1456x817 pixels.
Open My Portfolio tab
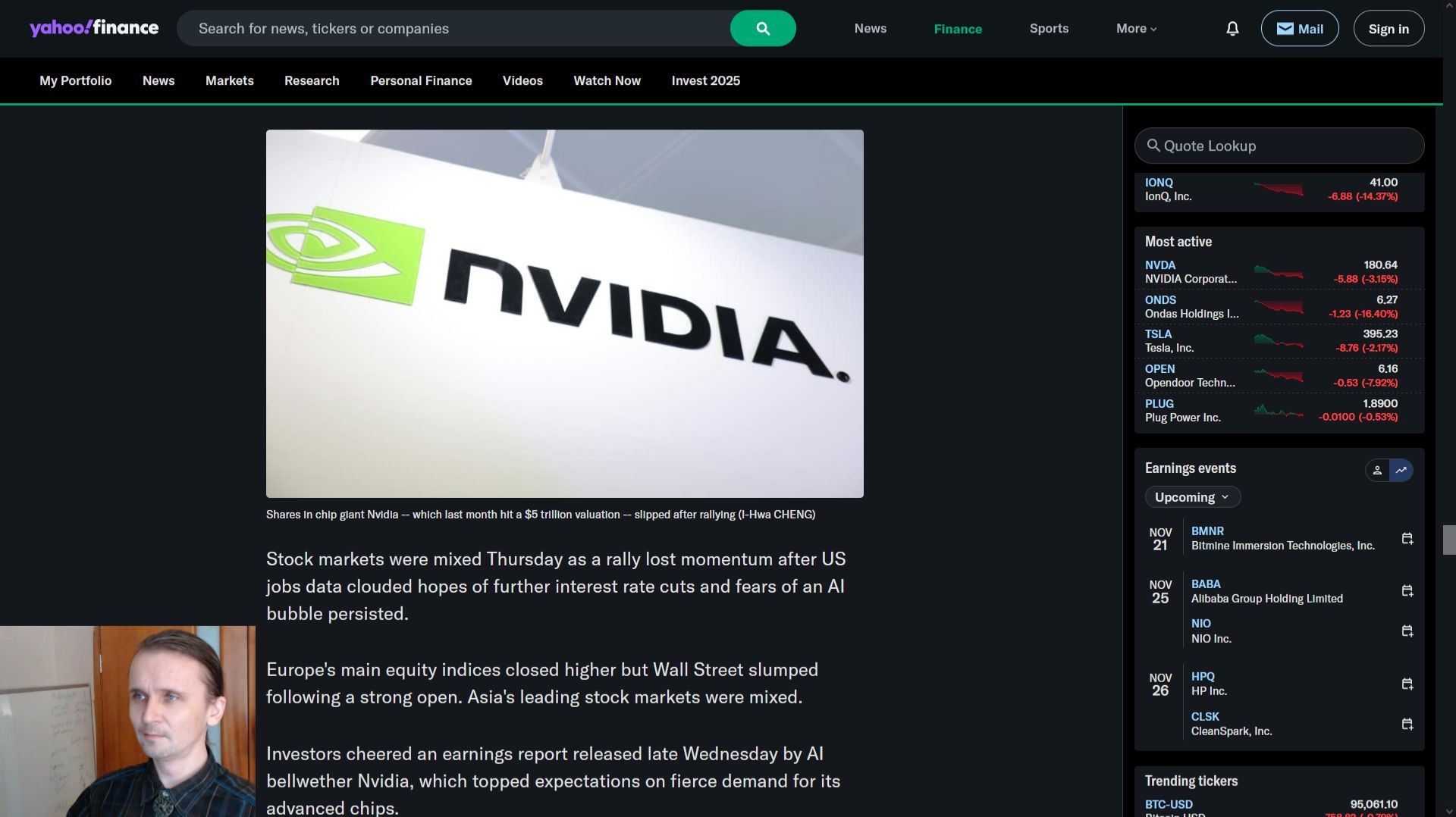coord(76,80)
